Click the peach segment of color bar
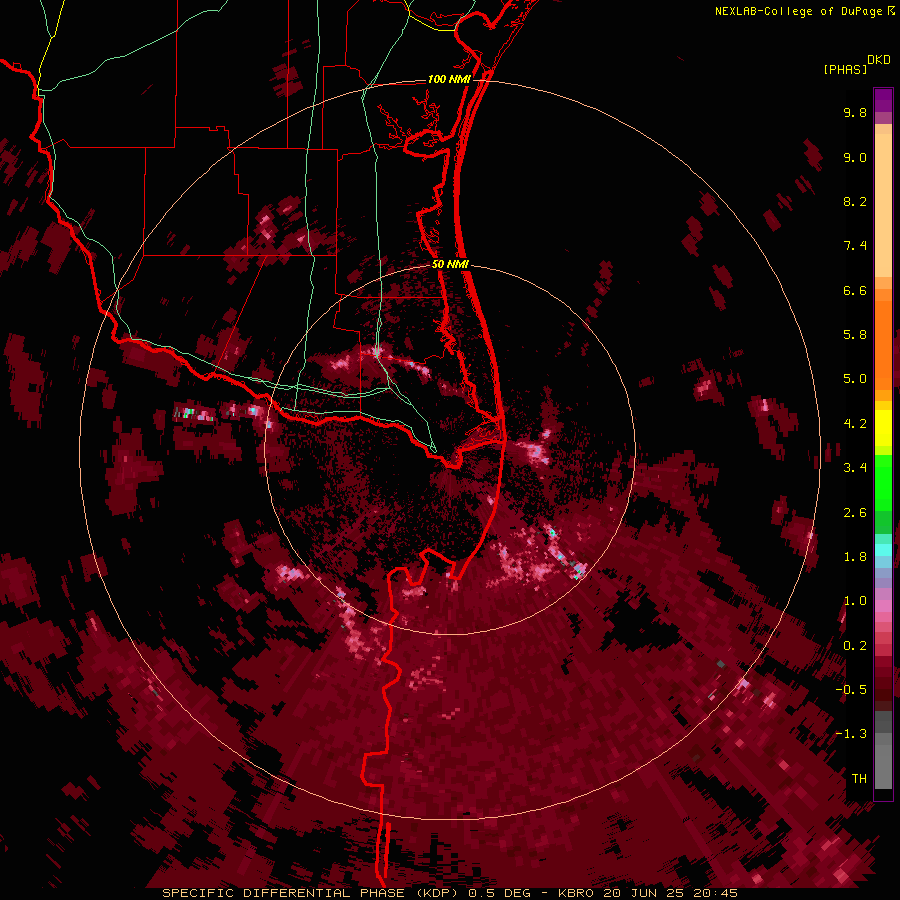Image resolution: width=900 pixels, height=900 pixels. click(883, 201)
